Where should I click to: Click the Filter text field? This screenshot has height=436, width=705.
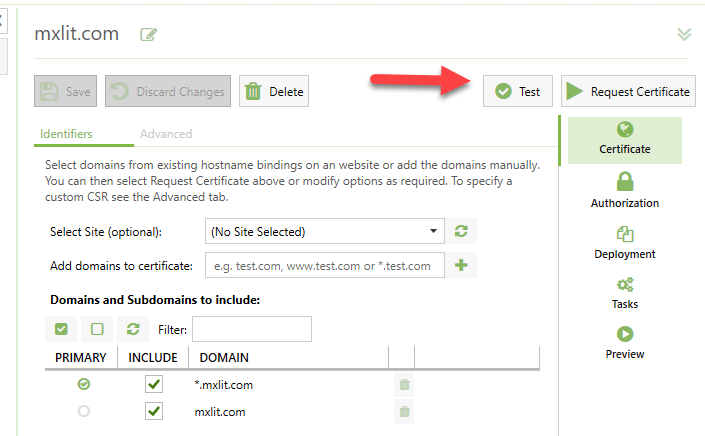pos(251,329)
